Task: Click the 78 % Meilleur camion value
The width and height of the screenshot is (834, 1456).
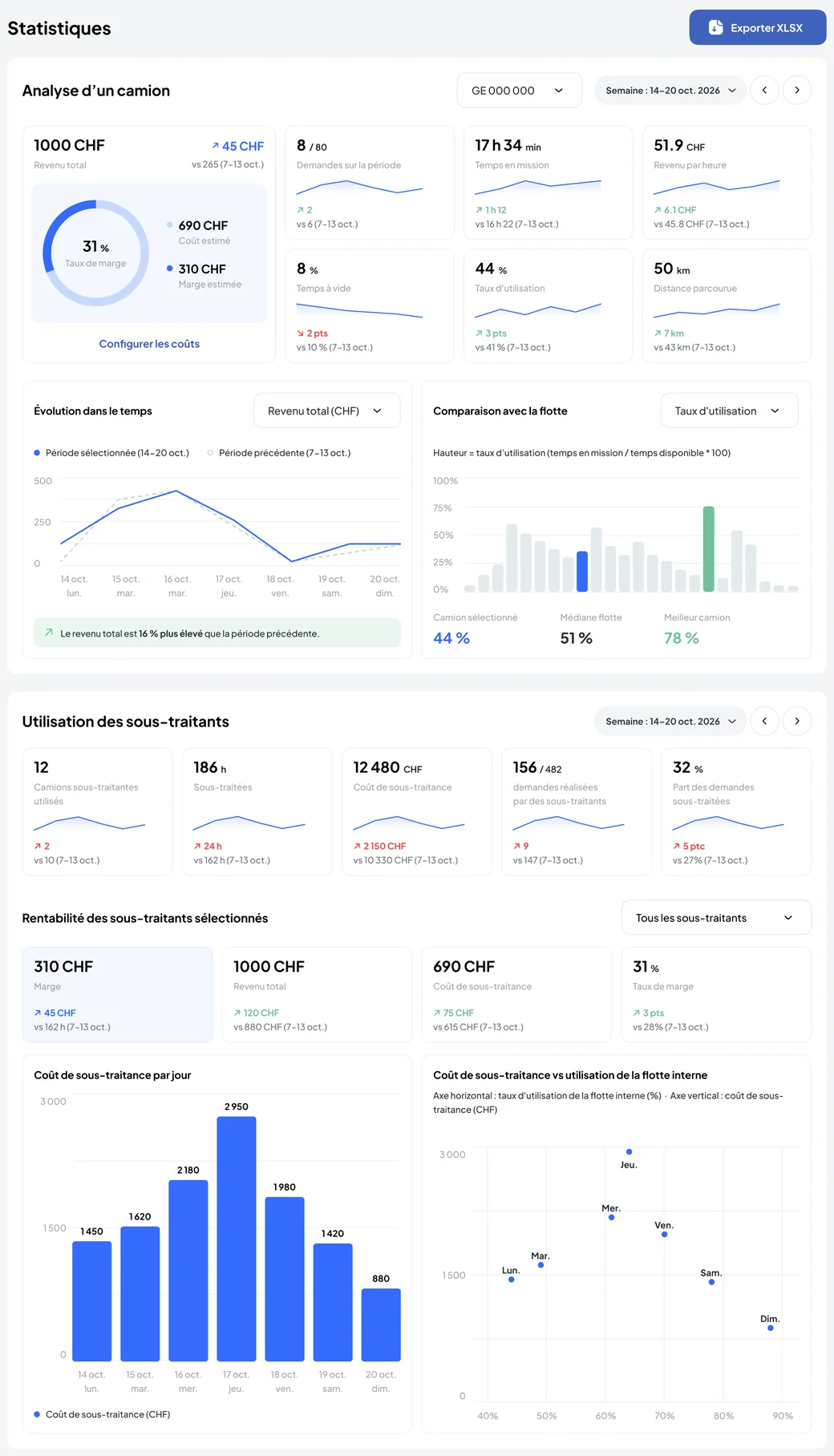Action: coord(681,638)
